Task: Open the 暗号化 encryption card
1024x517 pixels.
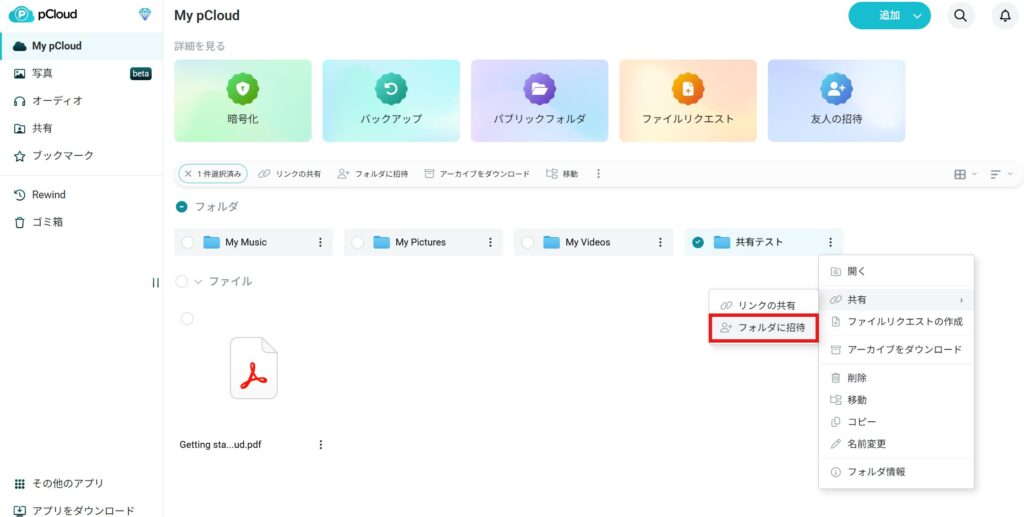Action: 243,100
